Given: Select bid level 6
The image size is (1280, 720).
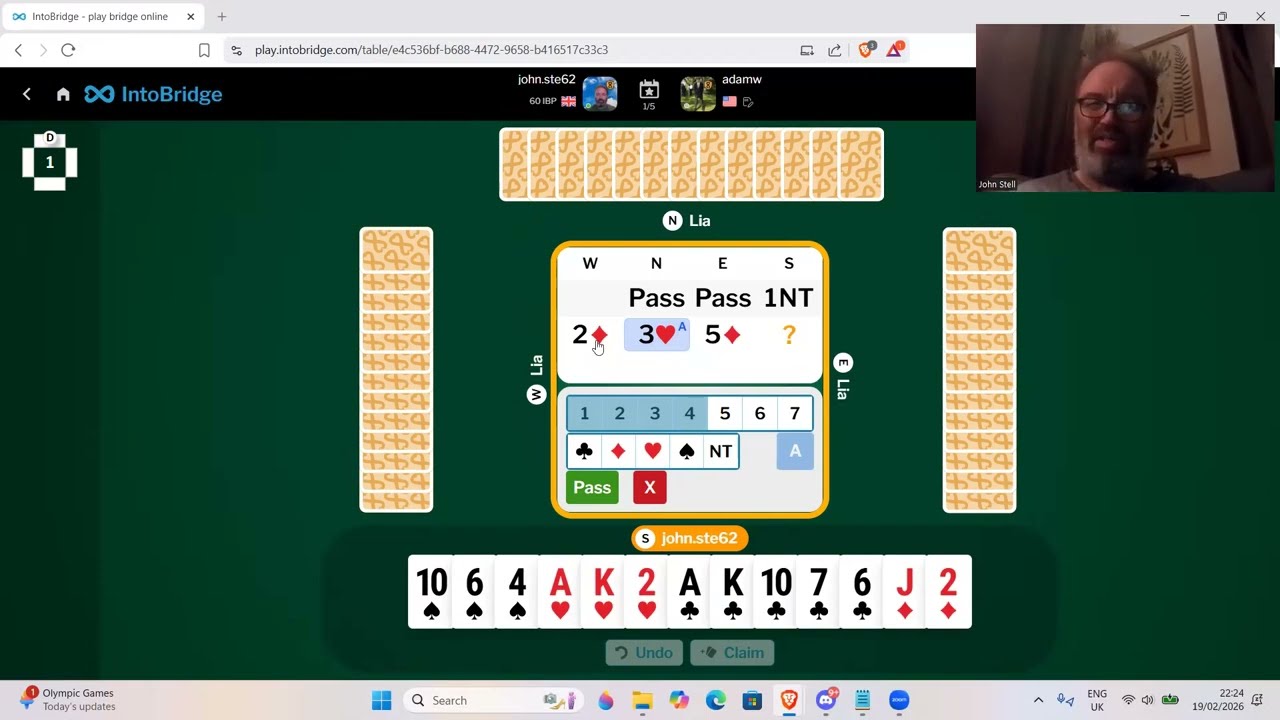Looking at the screenshot, I should 760,413.
